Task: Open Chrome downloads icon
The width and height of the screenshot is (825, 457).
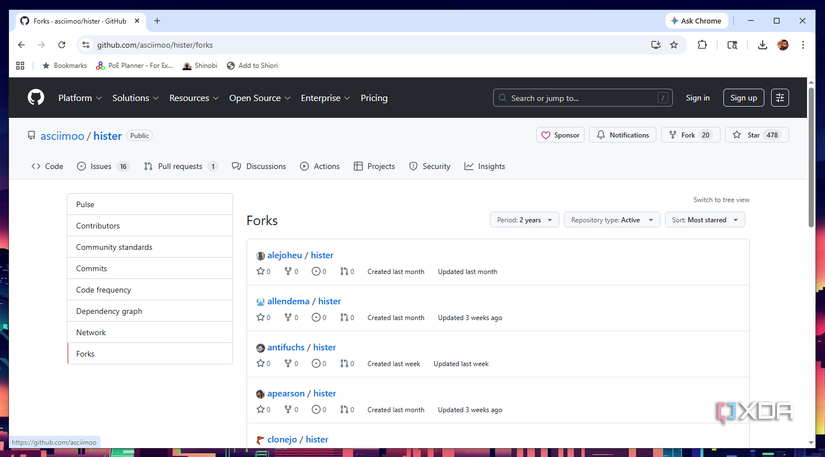Action: coord(762,45)
